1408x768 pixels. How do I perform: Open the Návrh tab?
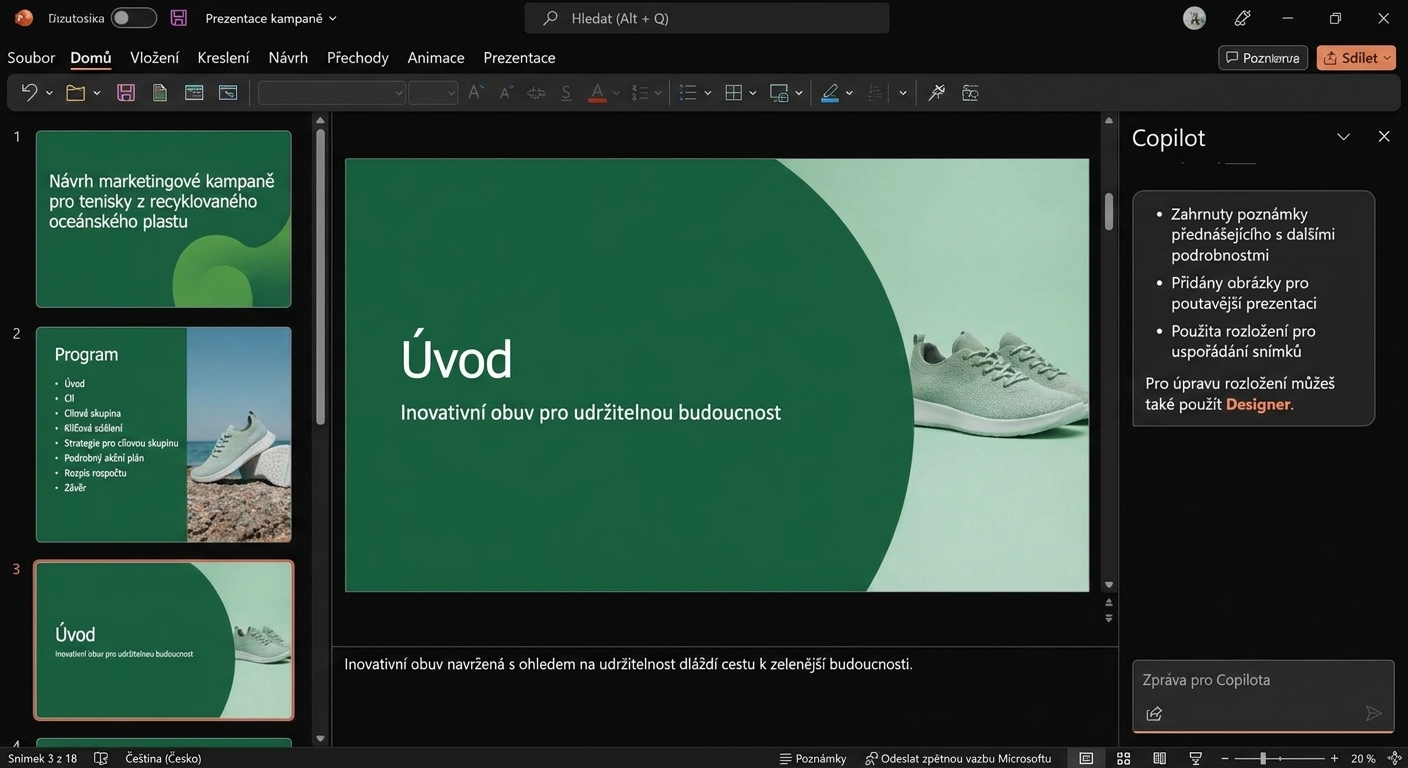tap(288, 58)
